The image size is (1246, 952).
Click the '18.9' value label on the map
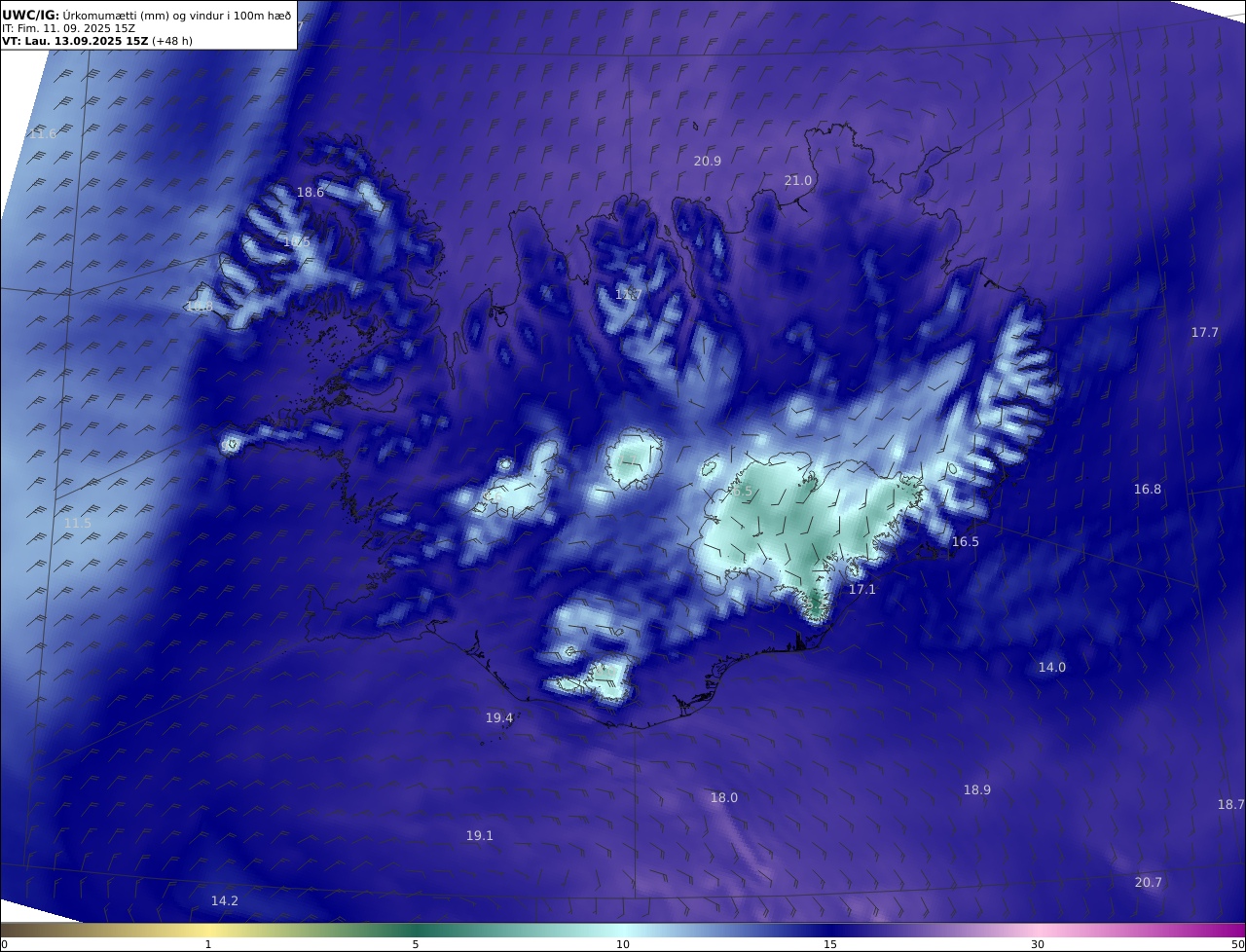click(977, 790)
